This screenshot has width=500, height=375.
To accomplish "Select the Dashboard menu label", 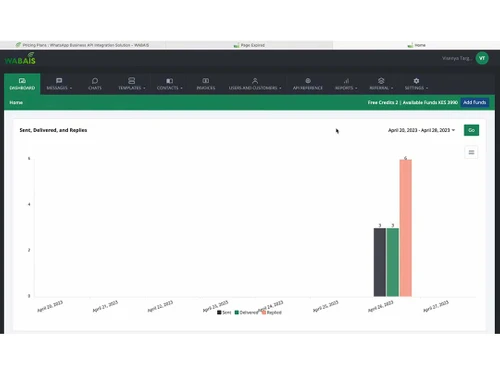I will (x=22, y=88).
